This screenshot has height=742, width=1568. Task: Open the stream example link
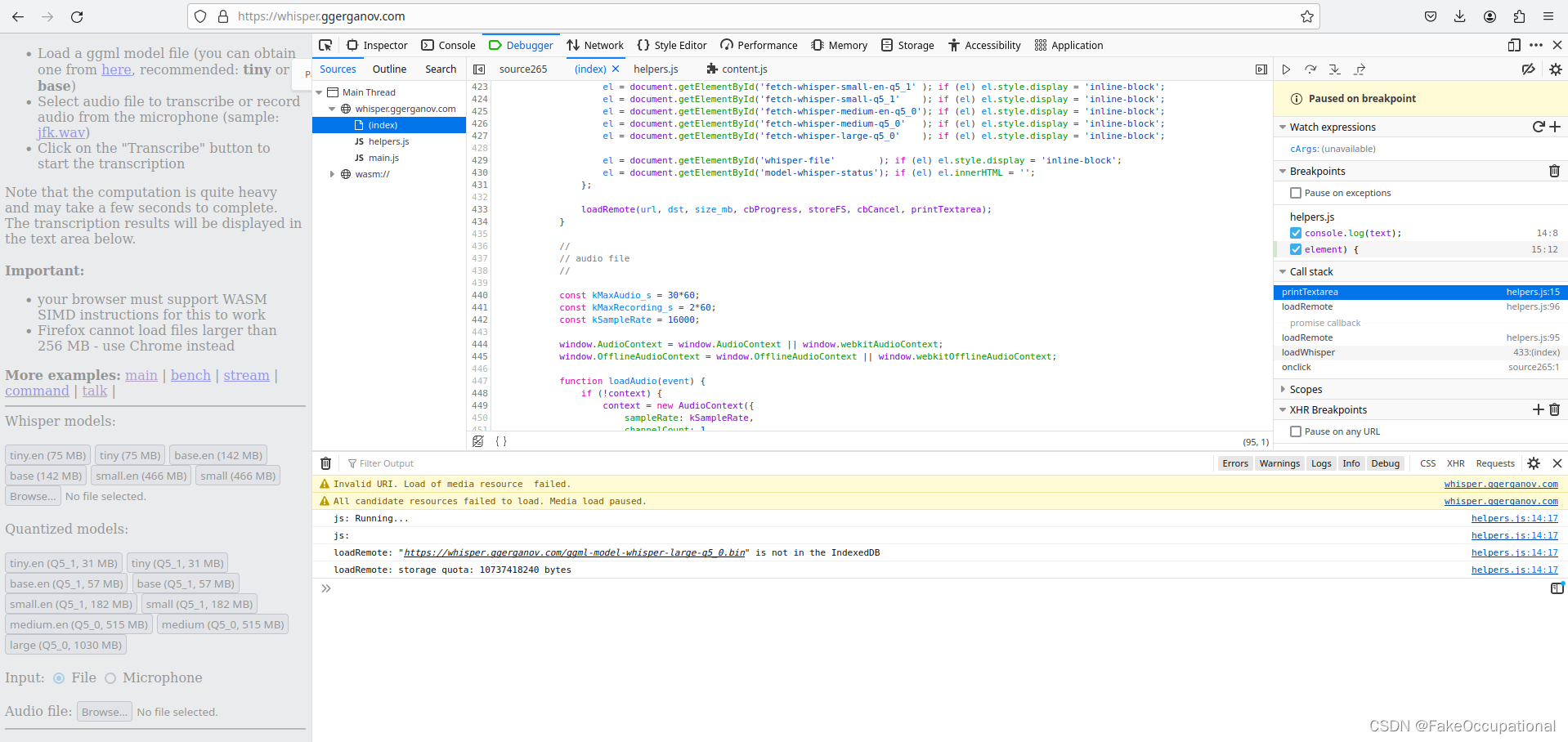(x=246, y=375)
